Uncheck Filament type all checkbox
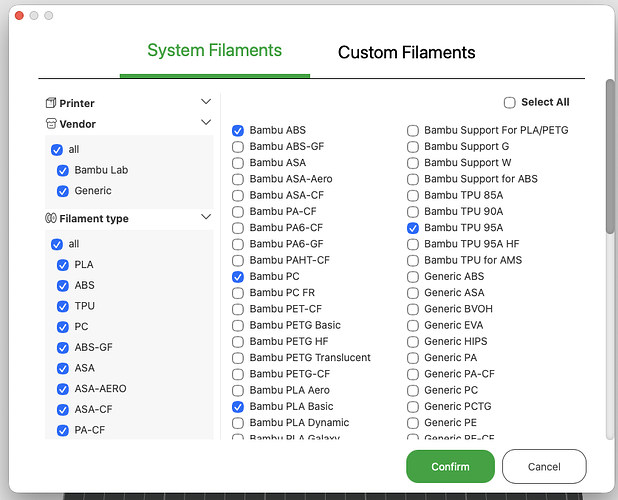 57,244
